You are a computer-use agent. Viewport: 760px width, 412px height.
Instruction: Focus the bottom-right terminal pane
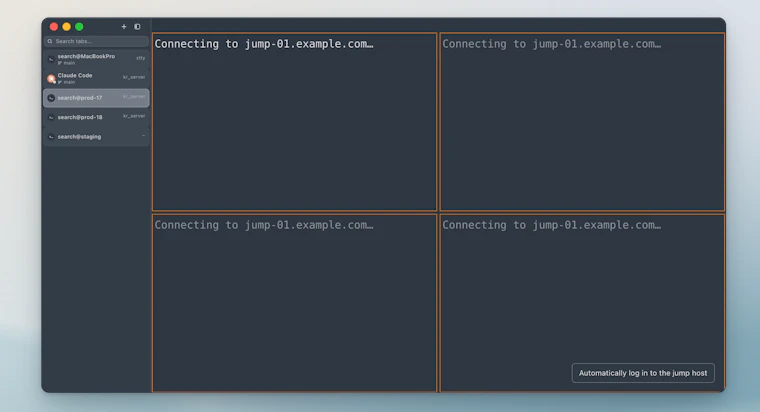(x=582, y=303)
